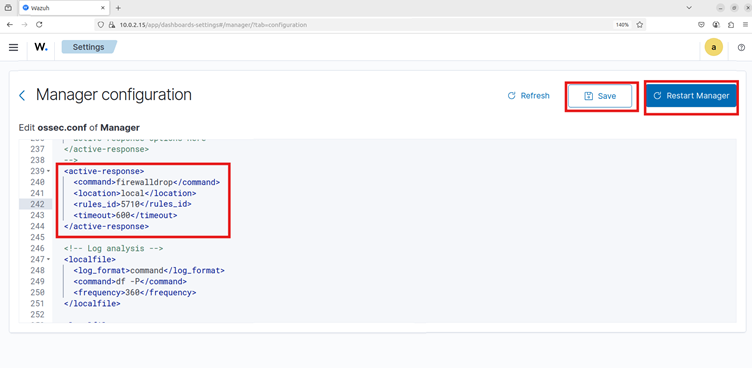
Task: Reload the page in the browser
Action: tap(39, 24)
